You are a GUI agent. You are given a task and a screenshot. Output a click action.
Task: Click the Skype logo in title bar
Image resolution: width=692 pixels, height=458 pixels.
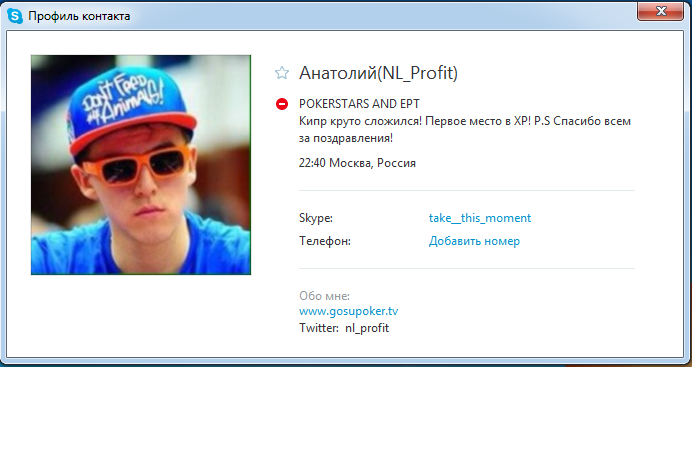[15, 16]
